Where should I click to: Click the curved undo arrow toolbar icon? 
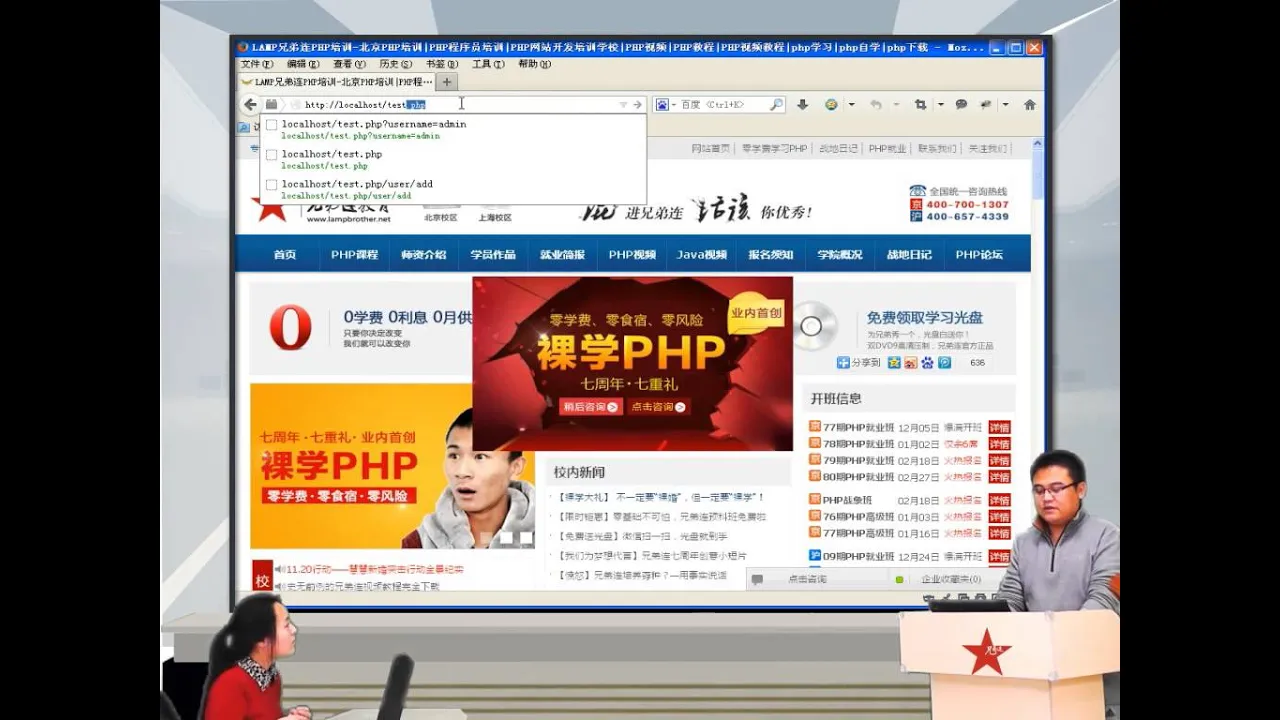(x=876, y=104)
